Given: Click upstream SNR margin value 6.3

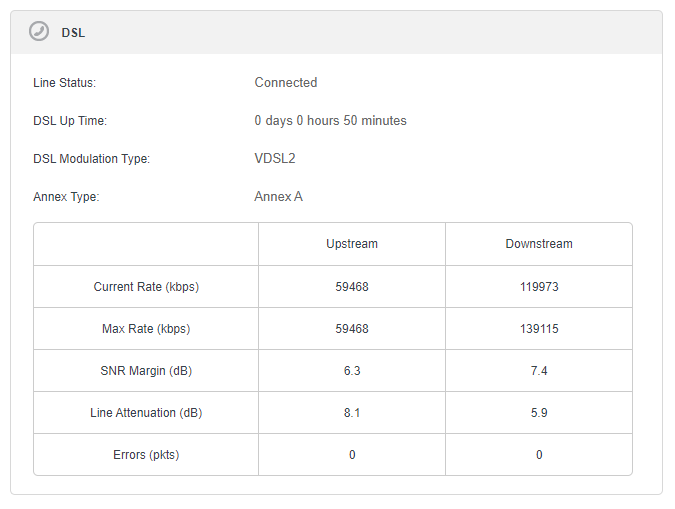Looking at the screenshot, I should tap(352, 371).
